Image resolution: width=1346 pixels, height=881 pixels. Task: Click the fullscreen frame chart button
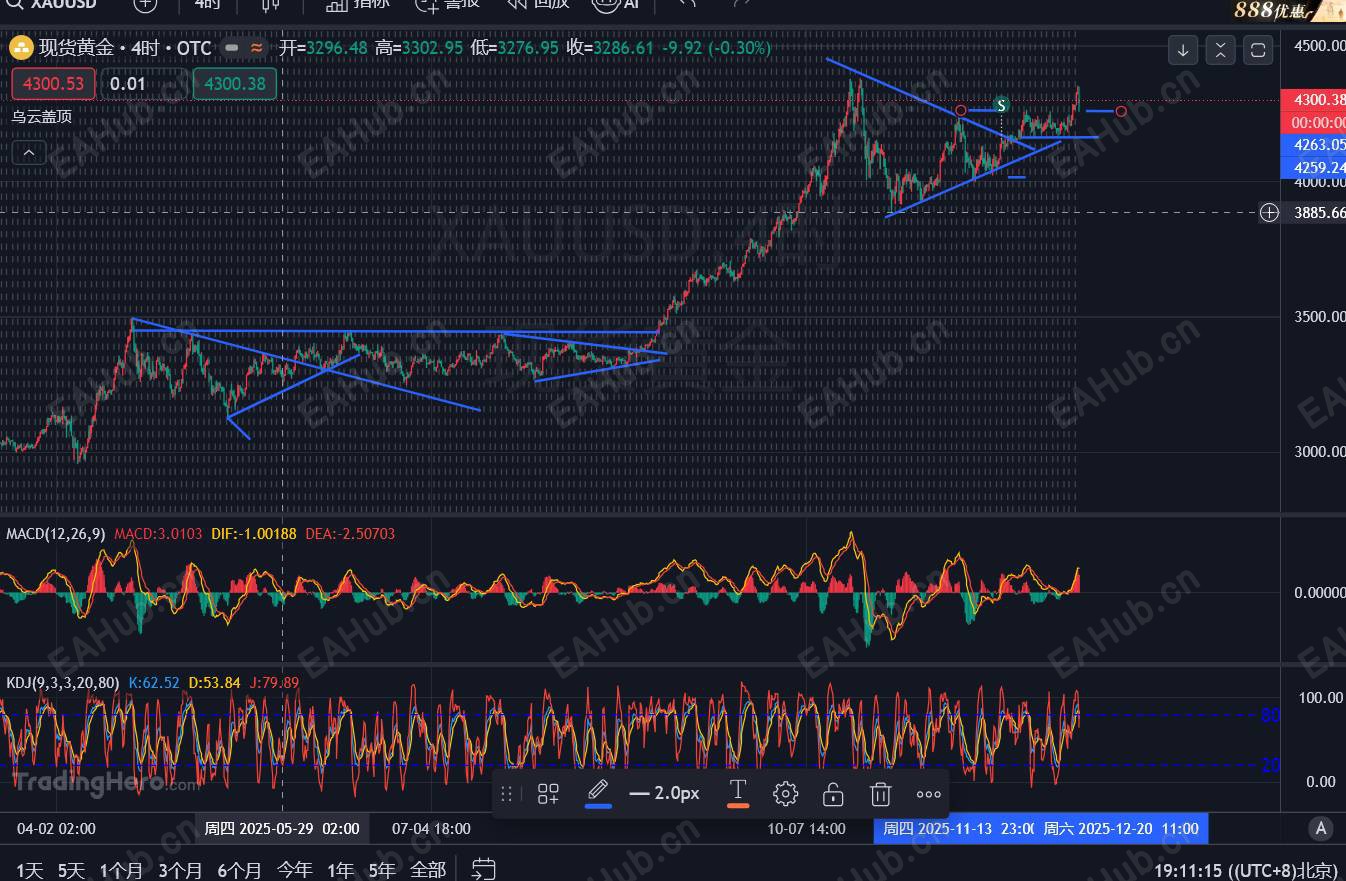(1258, 49)
